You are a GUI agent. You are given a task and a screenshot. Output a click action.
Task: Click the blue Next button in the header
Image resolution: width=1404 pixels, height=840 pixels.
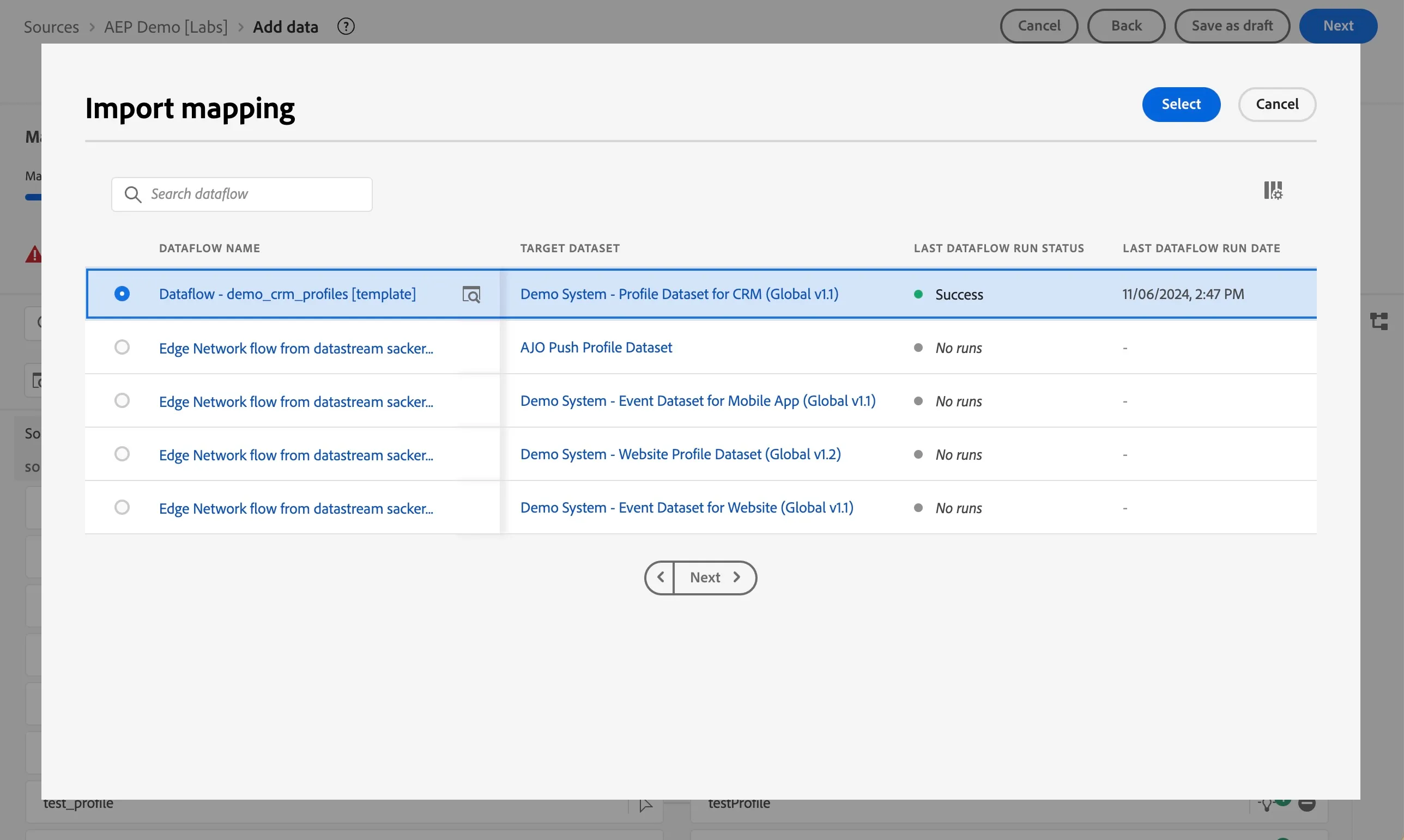[1338, 26]
